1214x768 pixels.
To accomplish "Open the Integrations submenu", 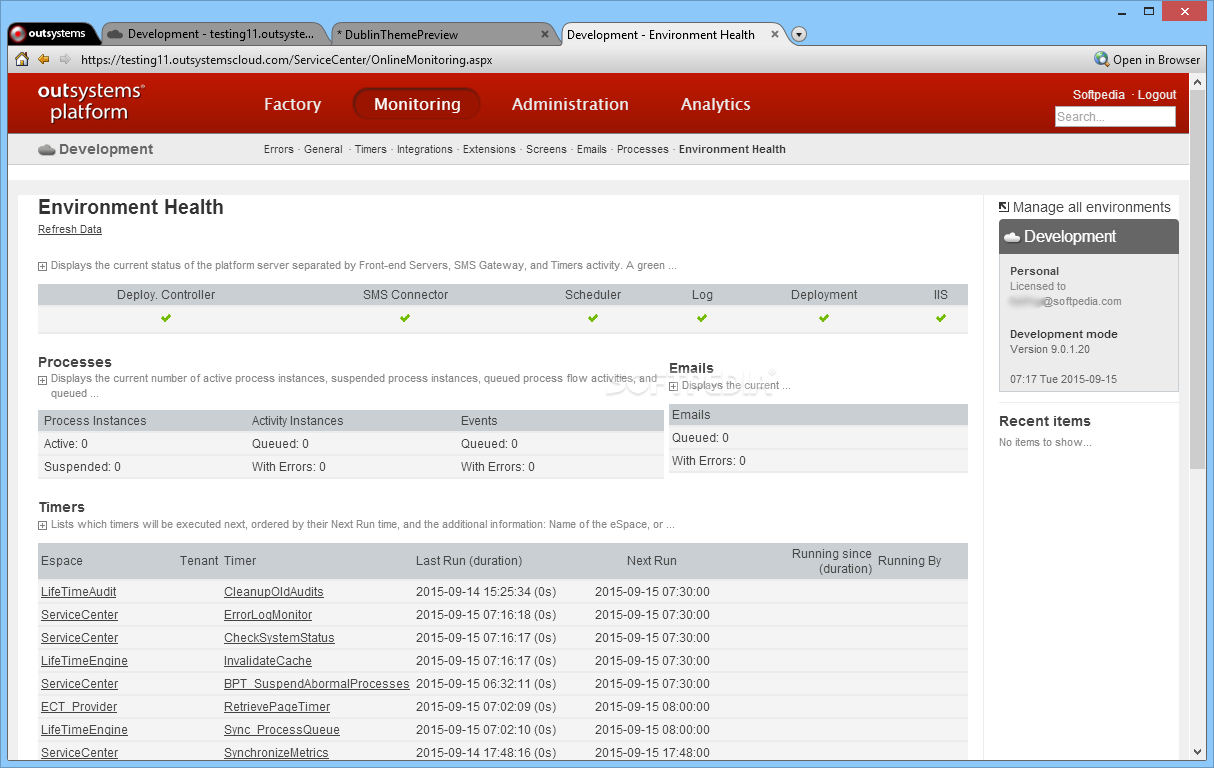I will pos(425,149).
